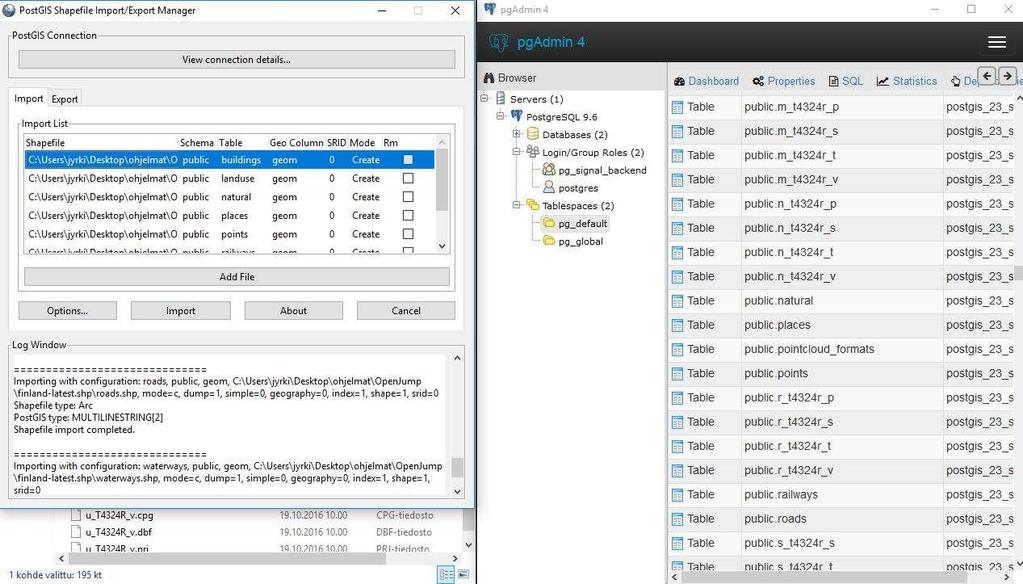
Task: Collapse the Tablespaces (2) node
Action: pos(516,205)
